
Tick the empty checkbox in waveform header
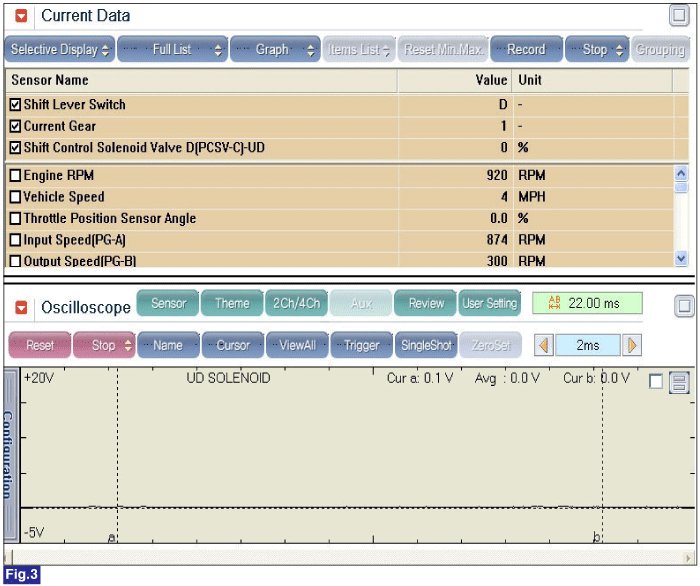pyautogui.click(x=655, y=382)
